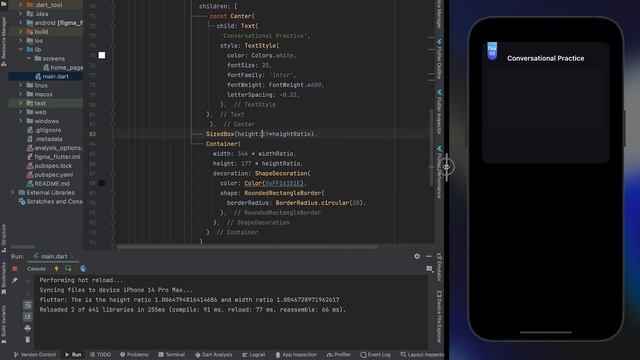The height and width of the screenshot is (360, 640).
Task: Open Scratches and Consoles node
Action: 51,201
